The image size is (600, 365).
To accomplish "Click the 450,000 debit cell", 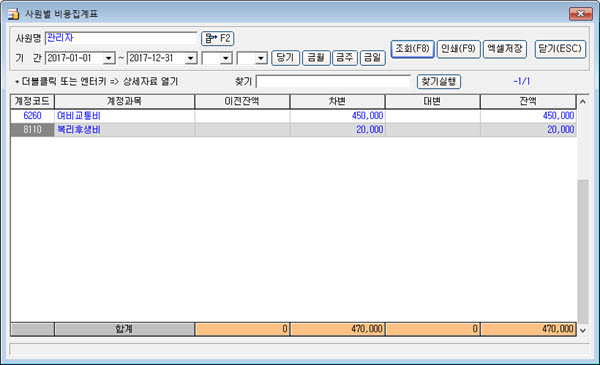I will point(337,116).
